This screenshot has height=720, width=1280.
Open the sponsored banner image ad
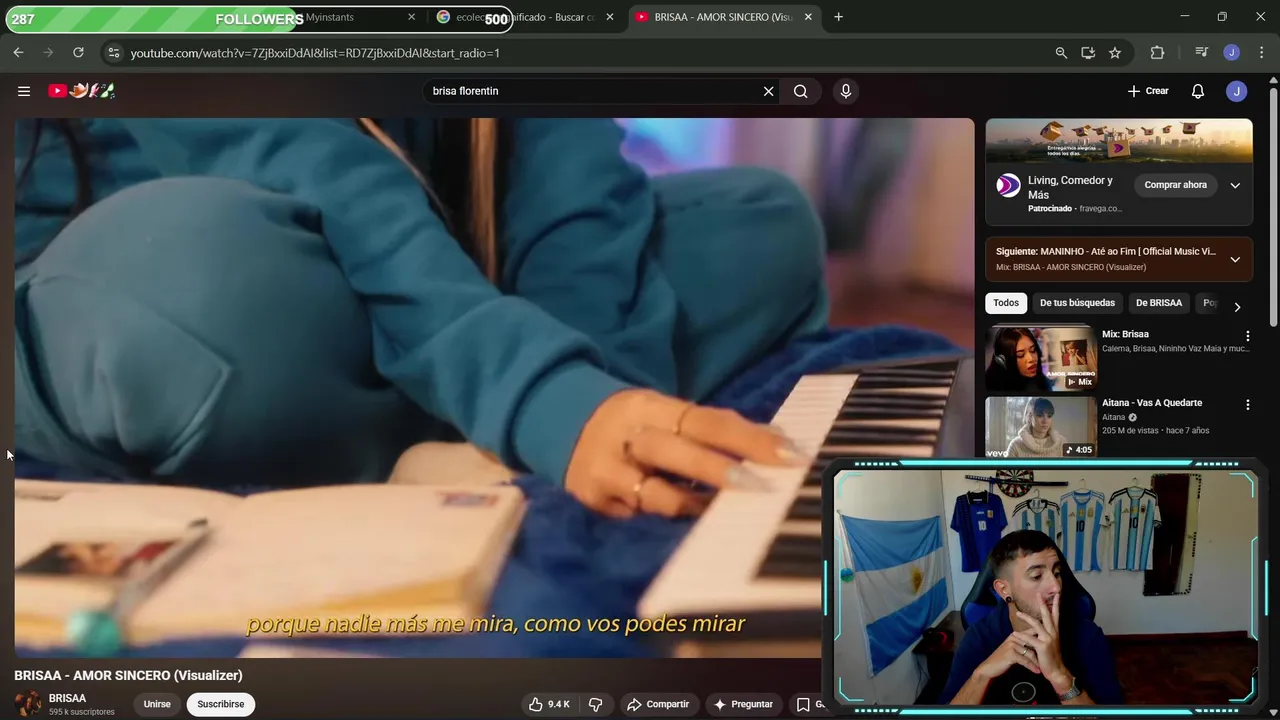[x=1119, y=141]
